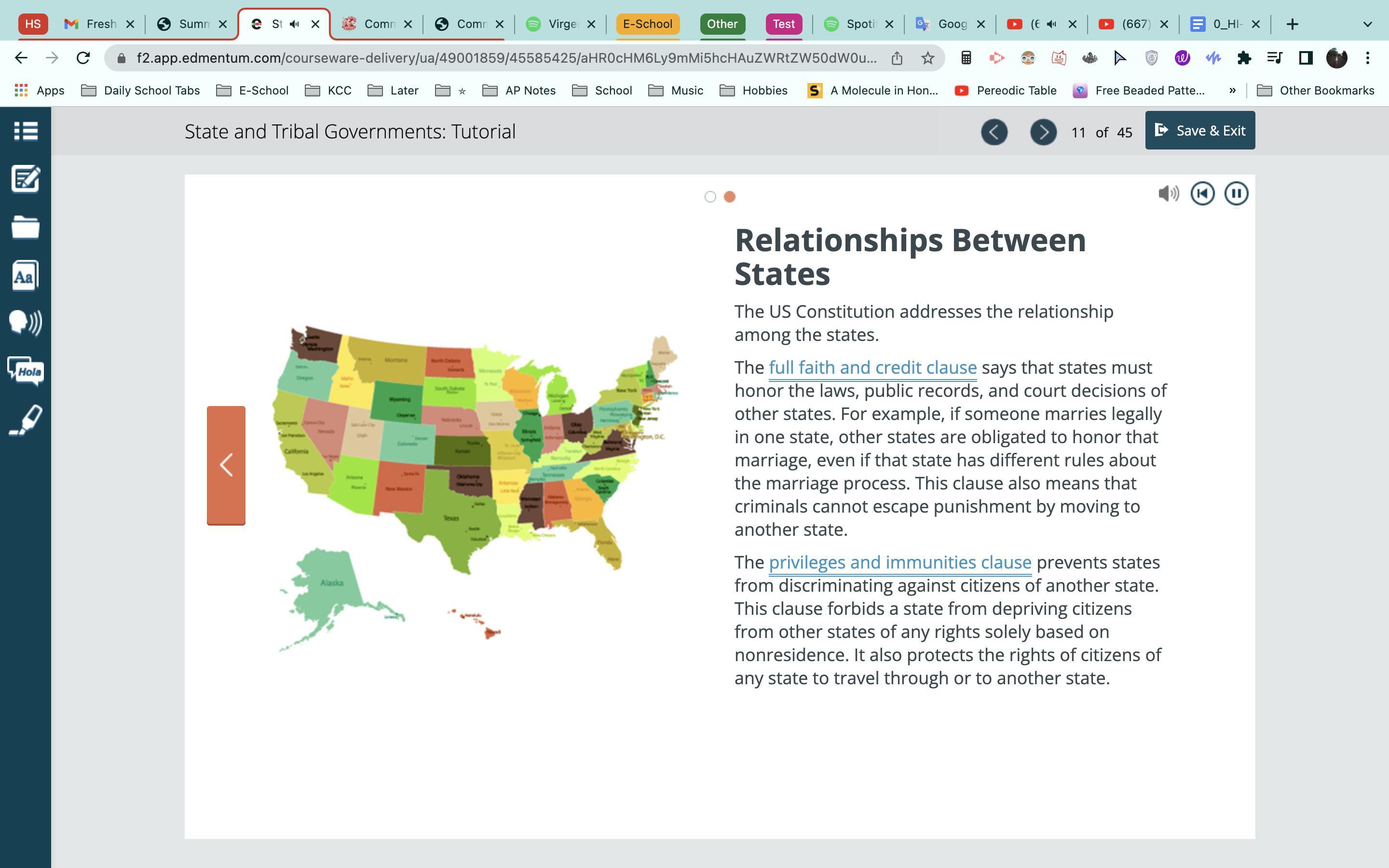The image size is (1389, 868).
Task: Open the table of contents list icon
Action: pyautogui.click(x=25, y=131)
